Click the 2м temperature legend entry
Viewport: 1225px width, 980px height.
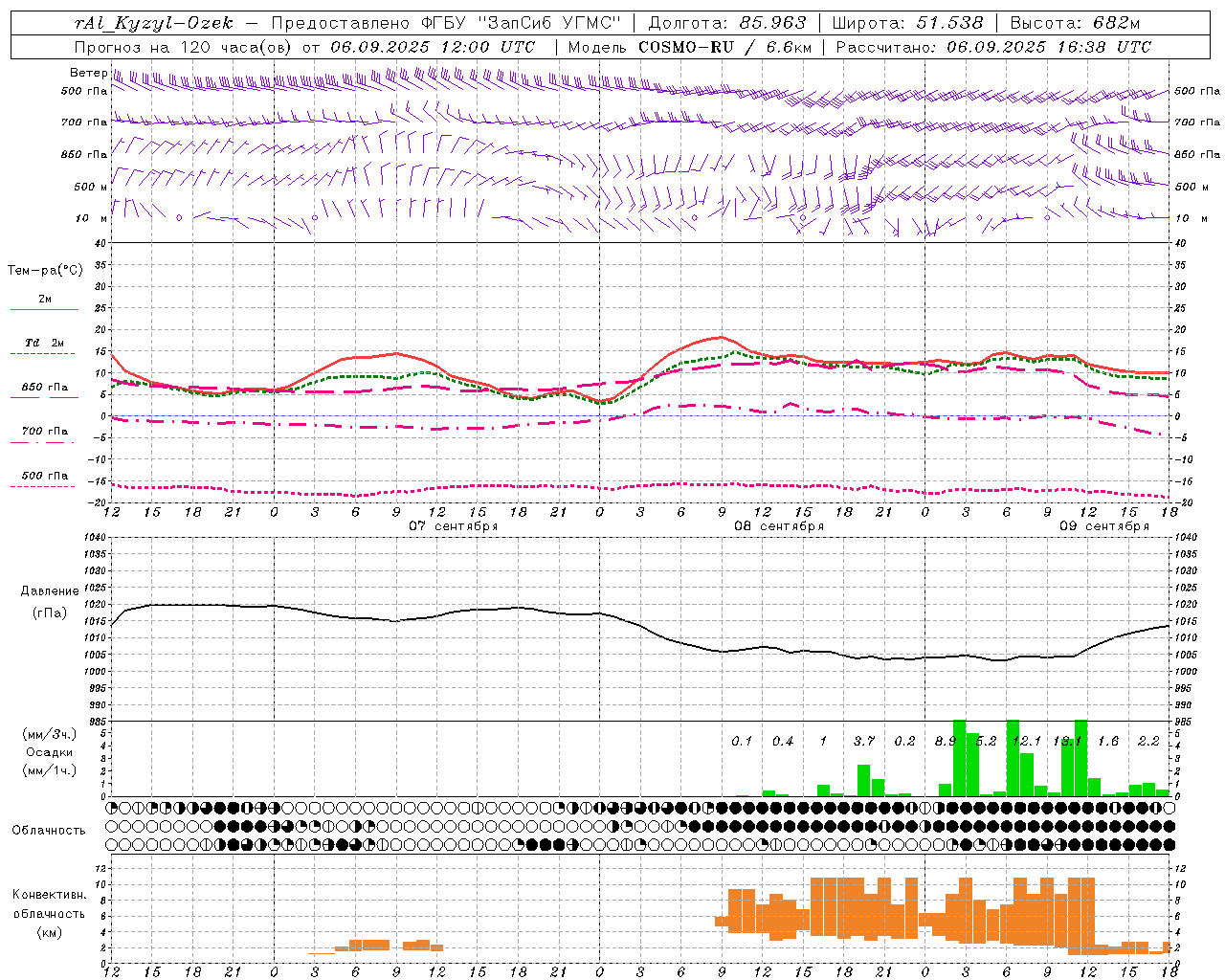point(45,300)
